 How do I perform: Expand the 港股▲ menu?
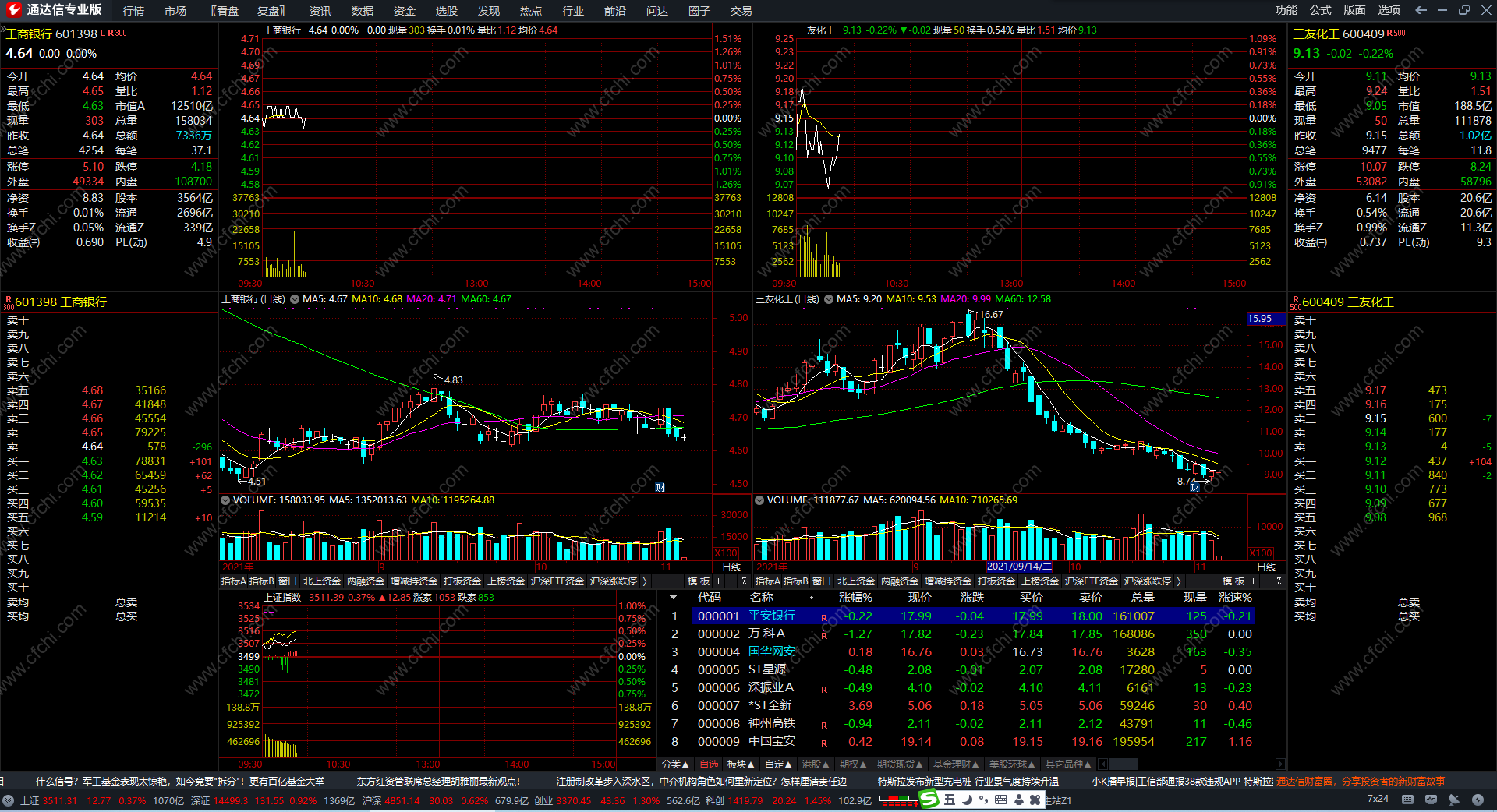pos(816,764)
